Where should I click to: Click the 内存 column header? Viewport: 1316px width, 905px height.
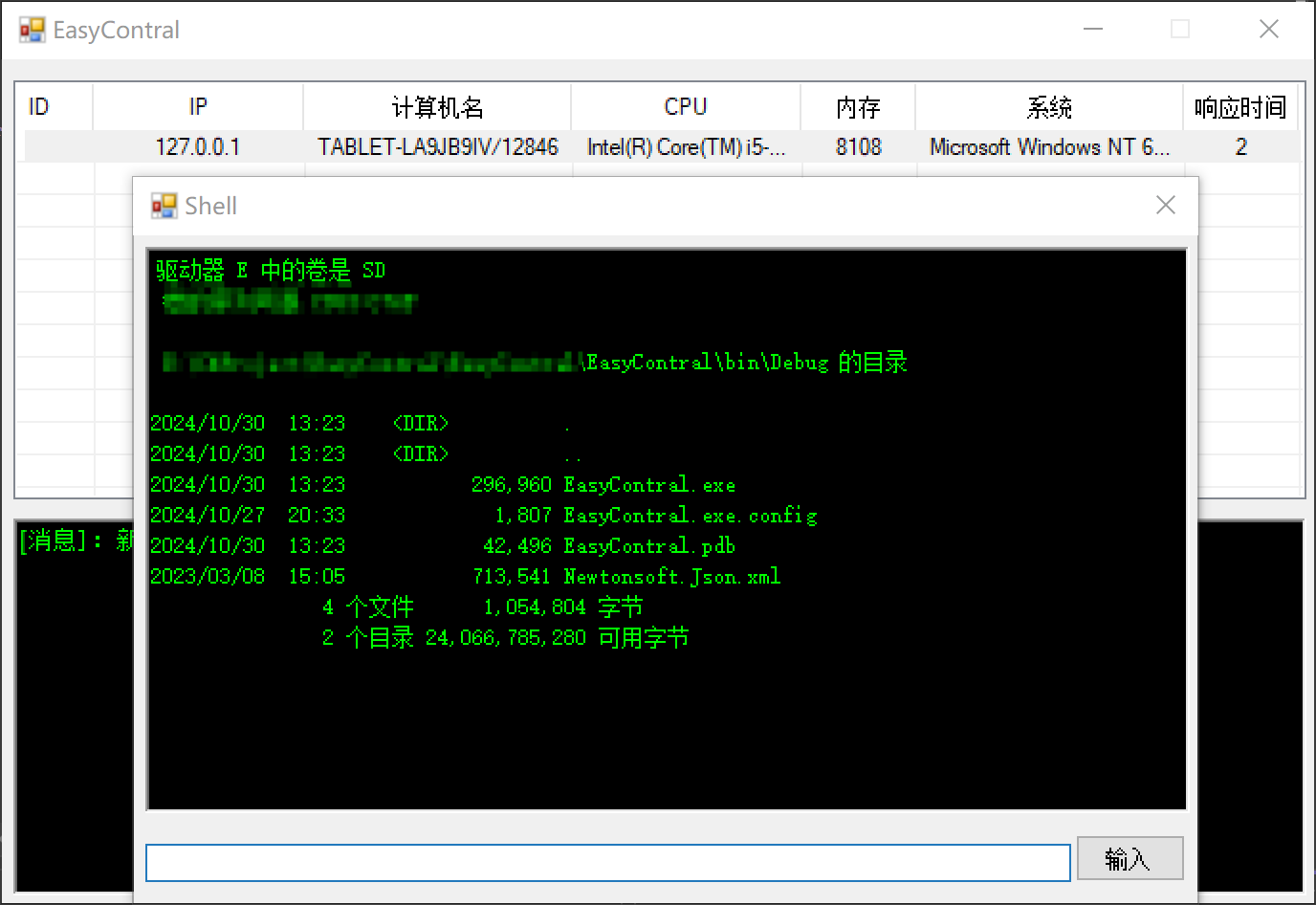click(858, 106)
